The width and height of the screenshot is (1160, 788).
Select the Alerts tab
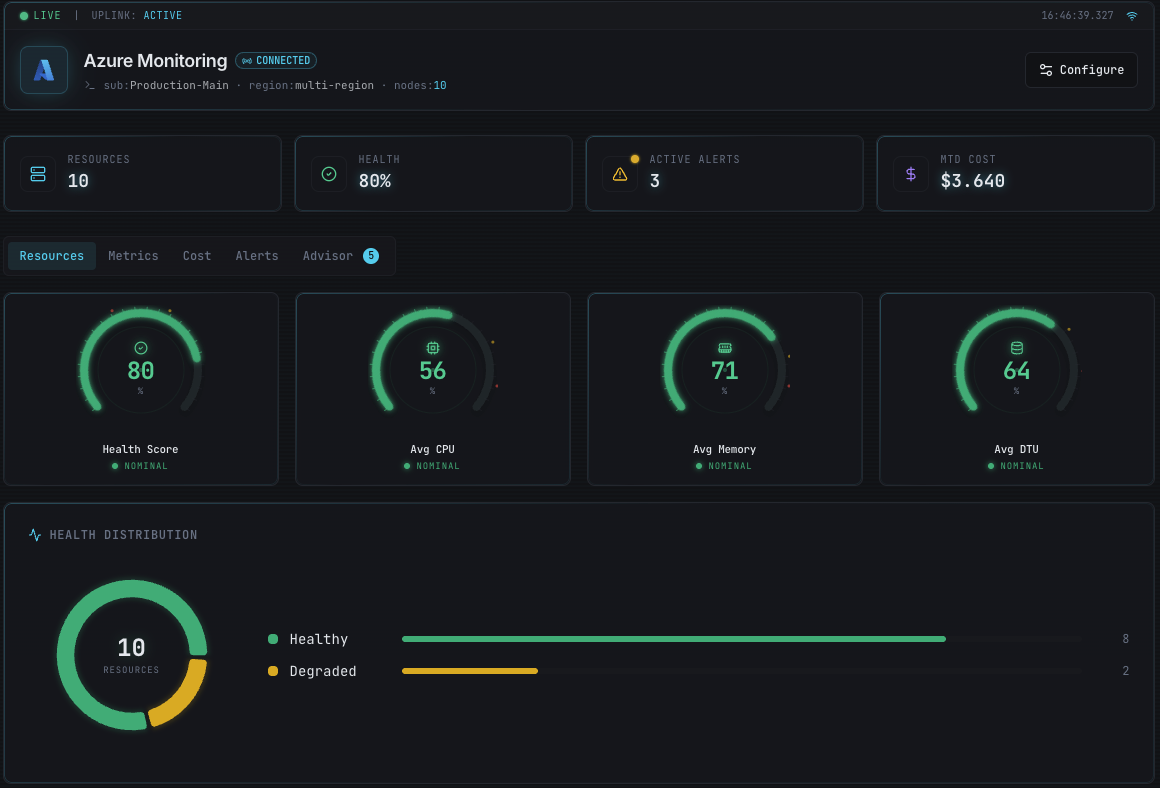(x=257, y=256)
